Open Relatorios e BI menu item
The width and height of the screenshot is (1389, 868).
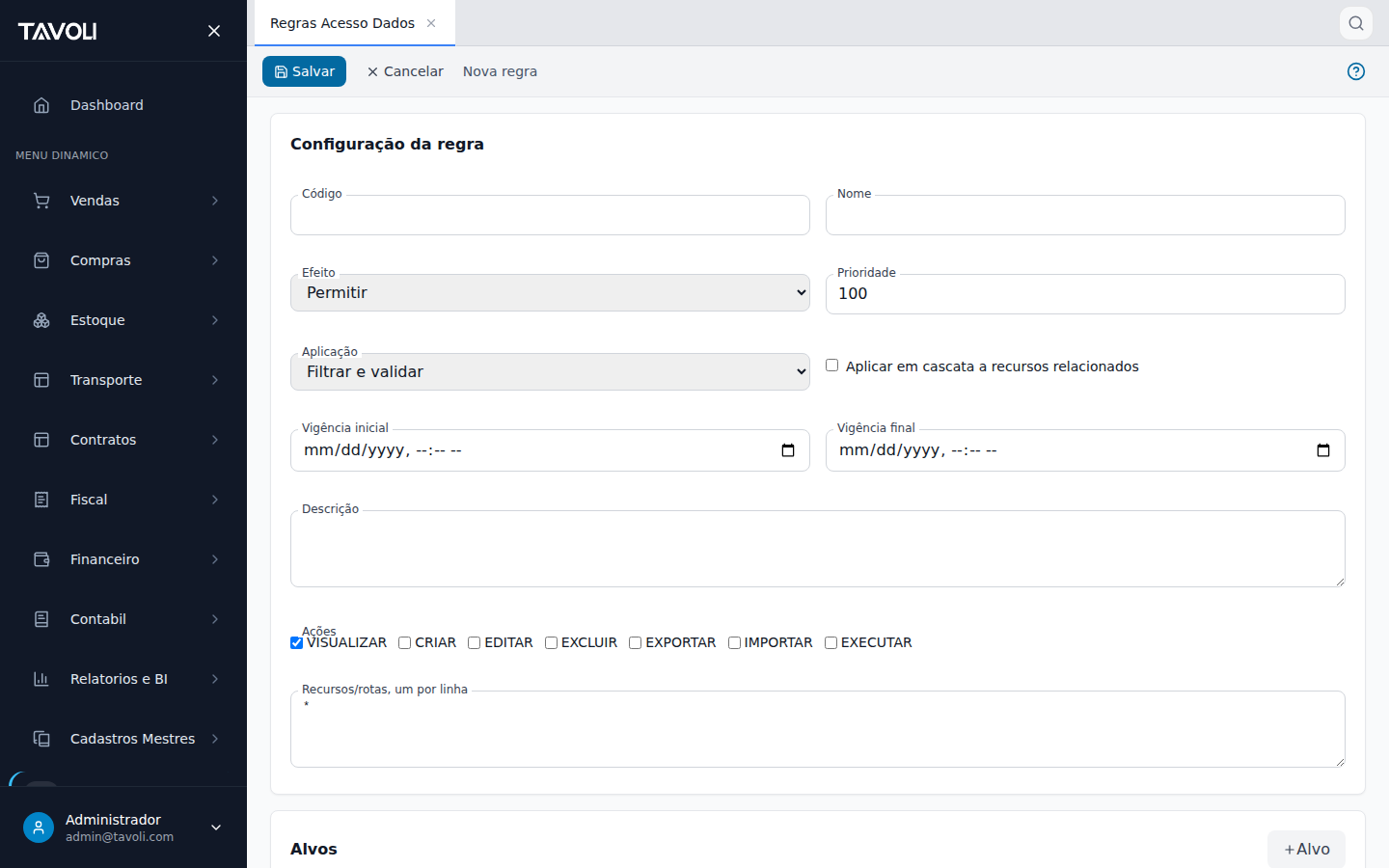(123, 679)
